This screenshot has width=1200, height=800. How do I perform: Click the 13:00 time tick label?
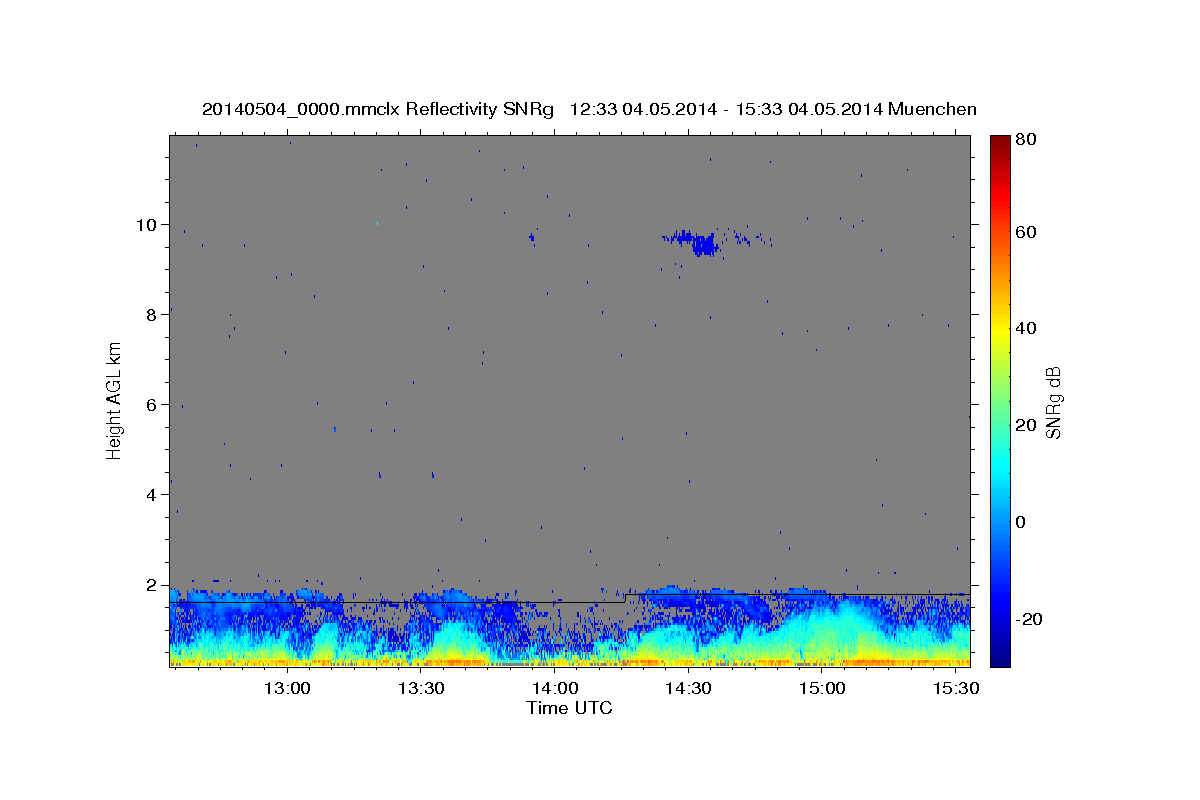point(288,689)
